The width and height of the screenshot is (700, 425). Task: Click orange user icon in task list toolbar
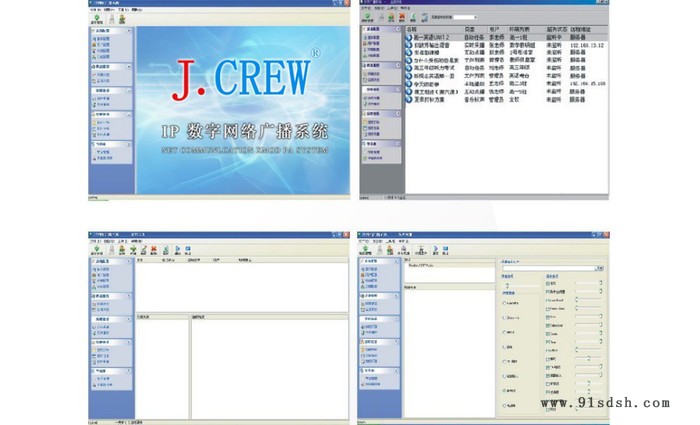point(391,17)
